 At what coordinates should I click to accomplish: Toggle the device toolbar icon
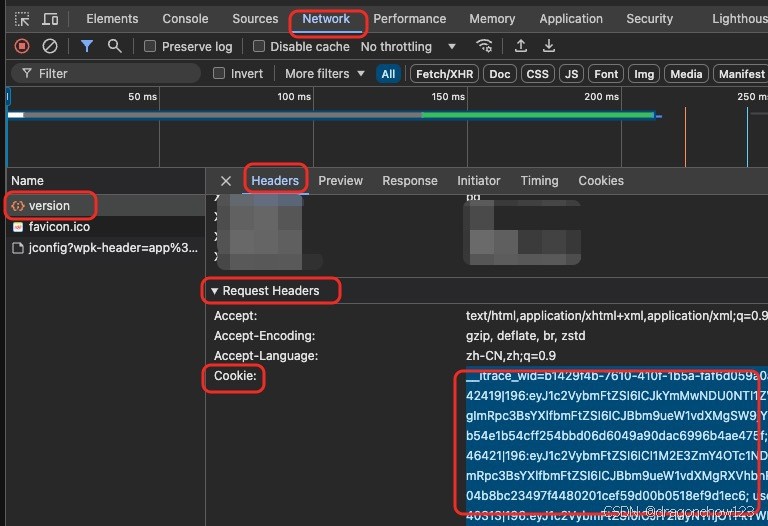pyautogui.click(x=50, y=19)
